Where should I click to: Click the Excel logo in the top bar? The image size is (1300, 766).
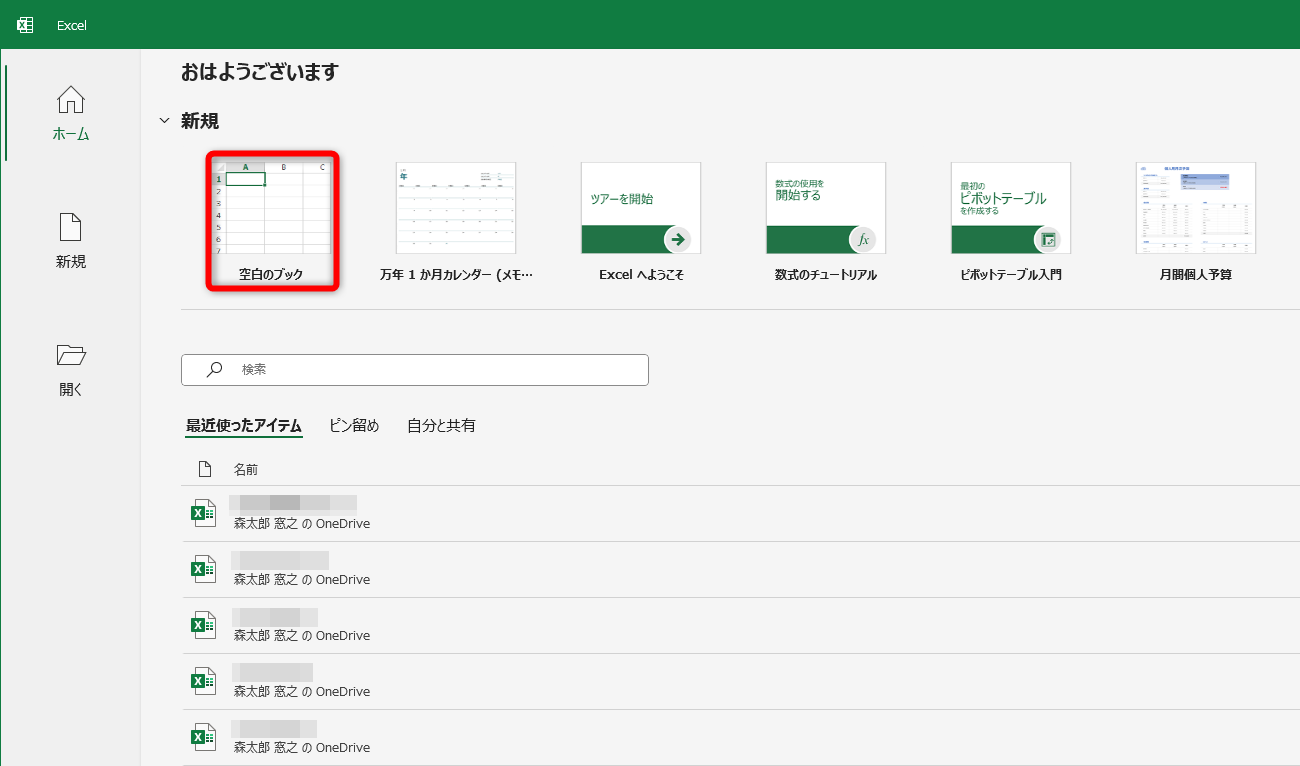(24, 24)
